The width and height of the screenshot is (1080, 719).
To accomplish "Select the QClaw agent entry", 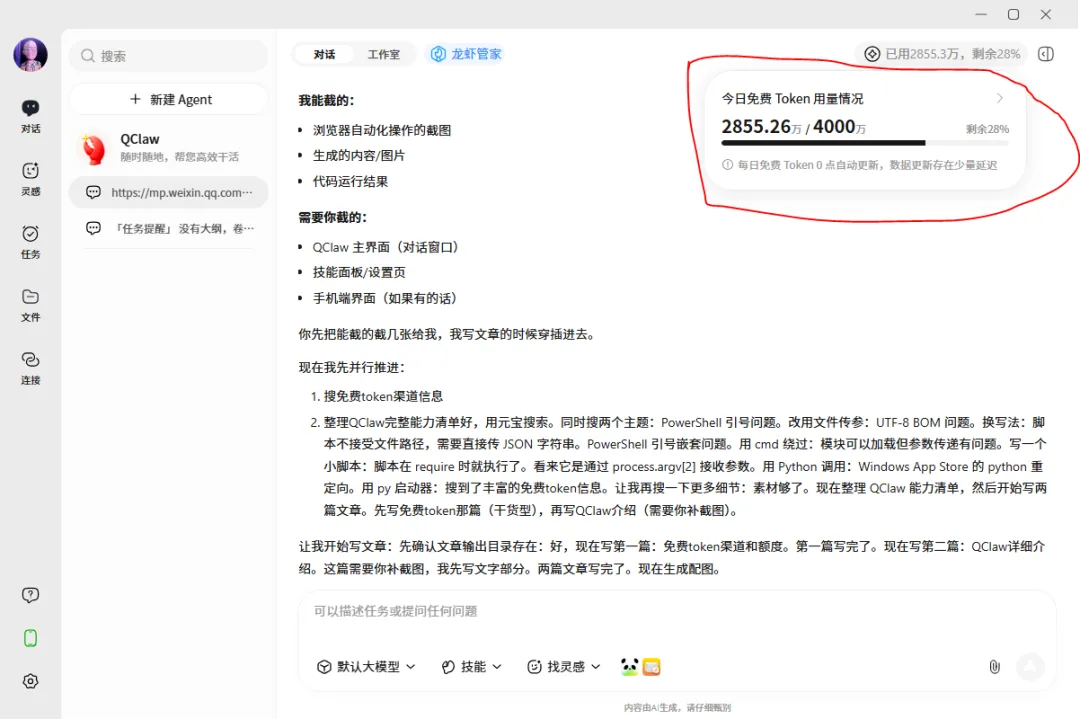I will pos(169,147).
